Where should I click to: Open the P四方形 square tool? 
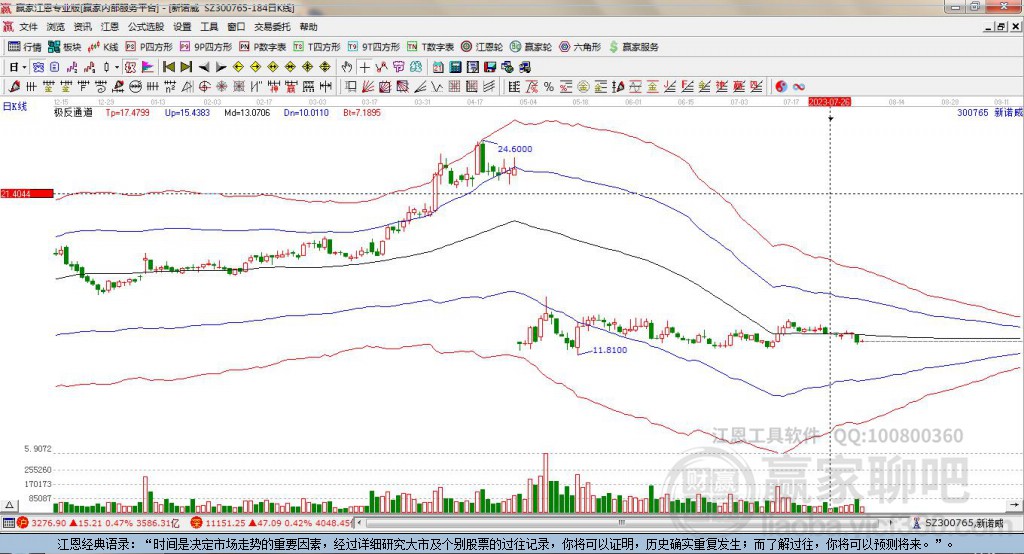coord(149,47)
